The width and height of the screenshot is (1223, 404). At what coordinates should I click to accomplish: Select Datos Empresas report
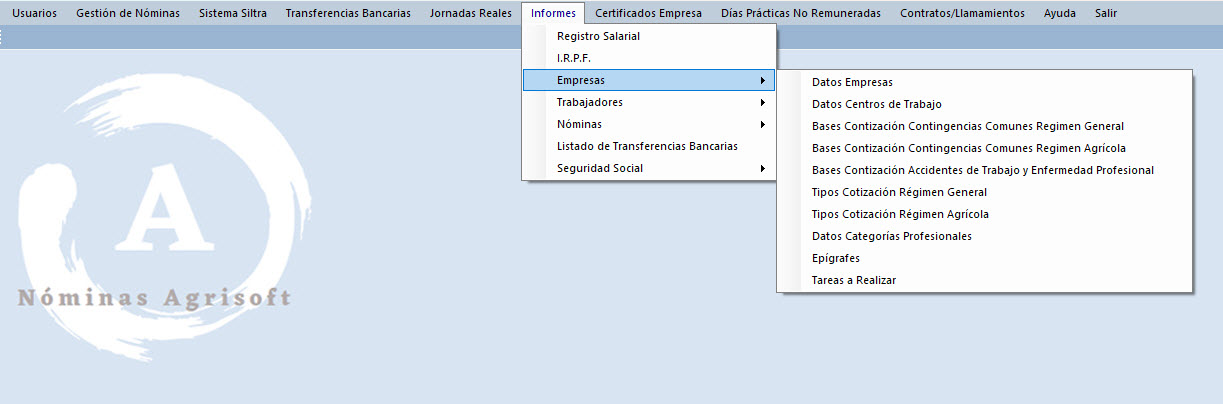[x=852, y=82]
